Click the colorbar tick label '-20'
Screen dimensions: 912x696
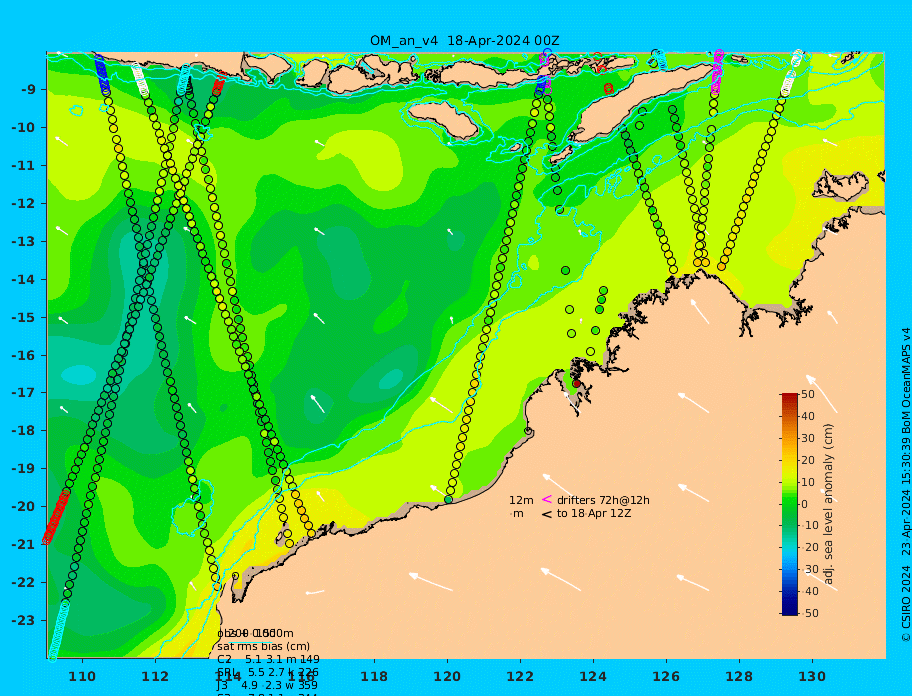coord(810,547)
